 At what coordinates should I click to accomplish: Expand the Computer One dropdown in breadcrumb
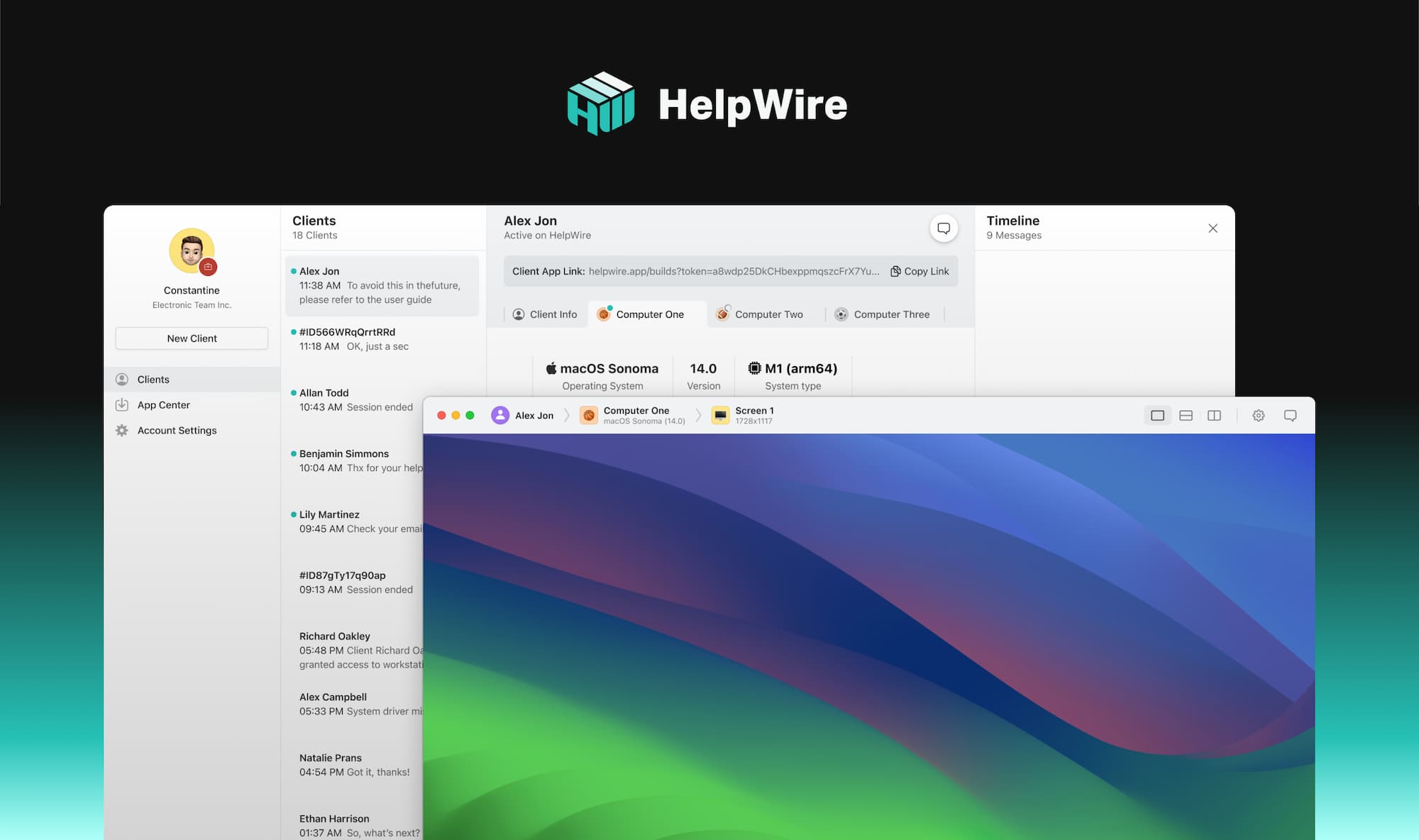click(636, 414)
